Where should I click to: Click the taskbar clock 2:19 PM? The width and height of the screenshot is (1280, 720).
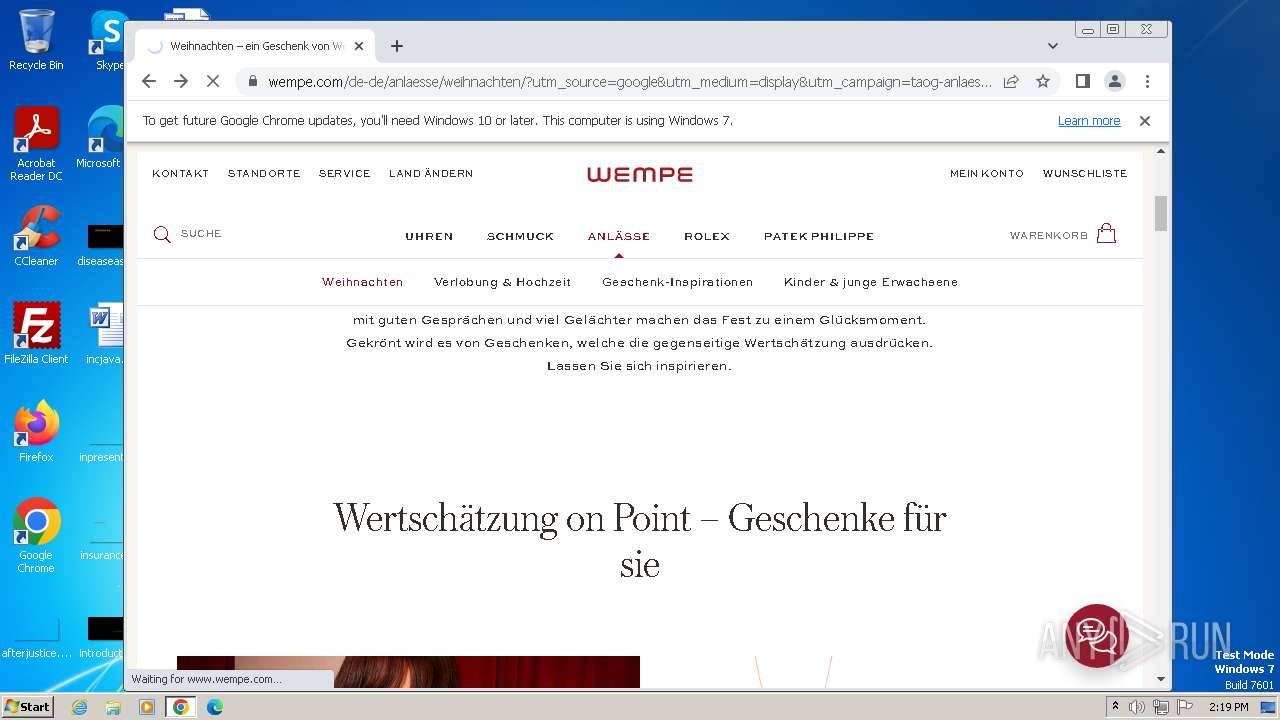(x=1228, y=707)
